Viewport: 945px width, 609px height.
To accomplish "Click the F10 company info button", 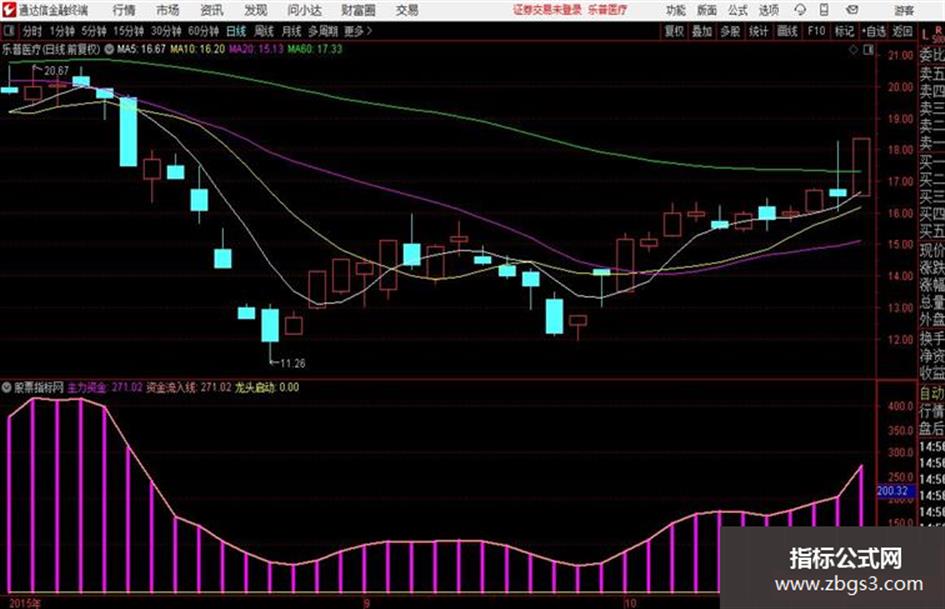I will [x=816, y=31].
